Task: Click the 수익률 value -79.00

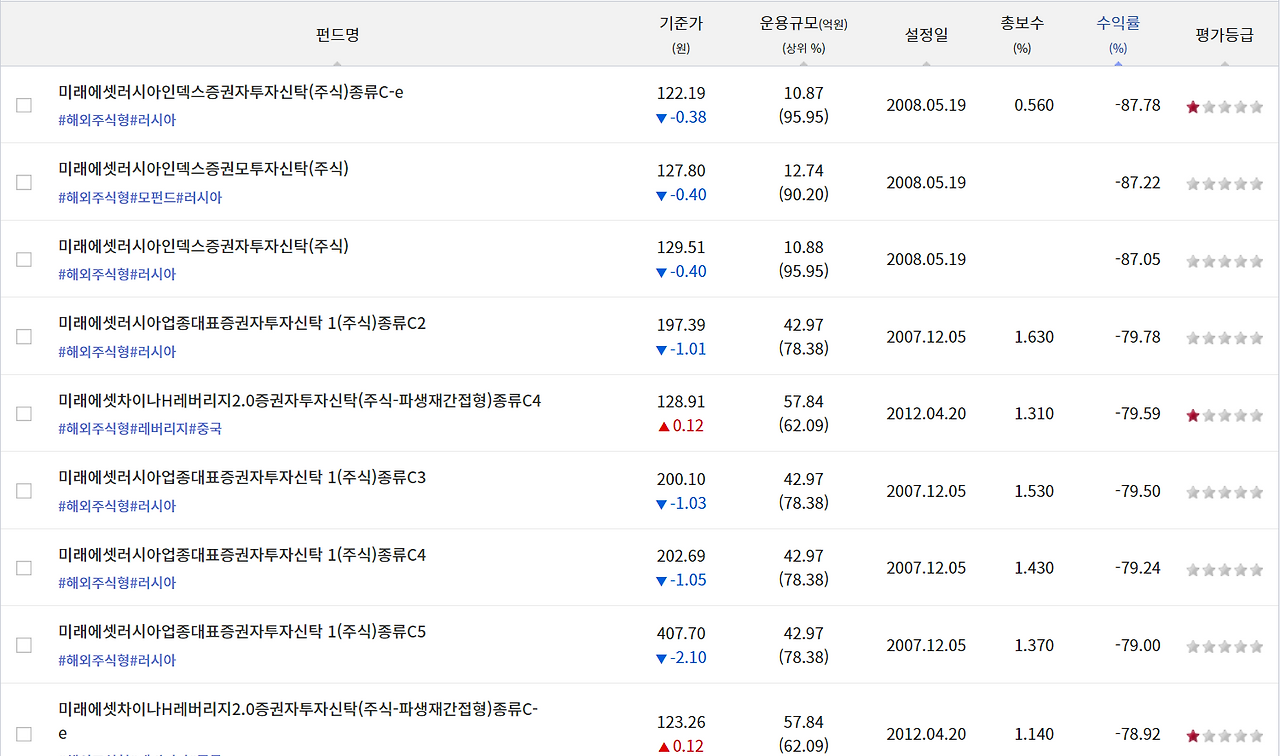Action: pyautogui.click(x=1138, y=645)
